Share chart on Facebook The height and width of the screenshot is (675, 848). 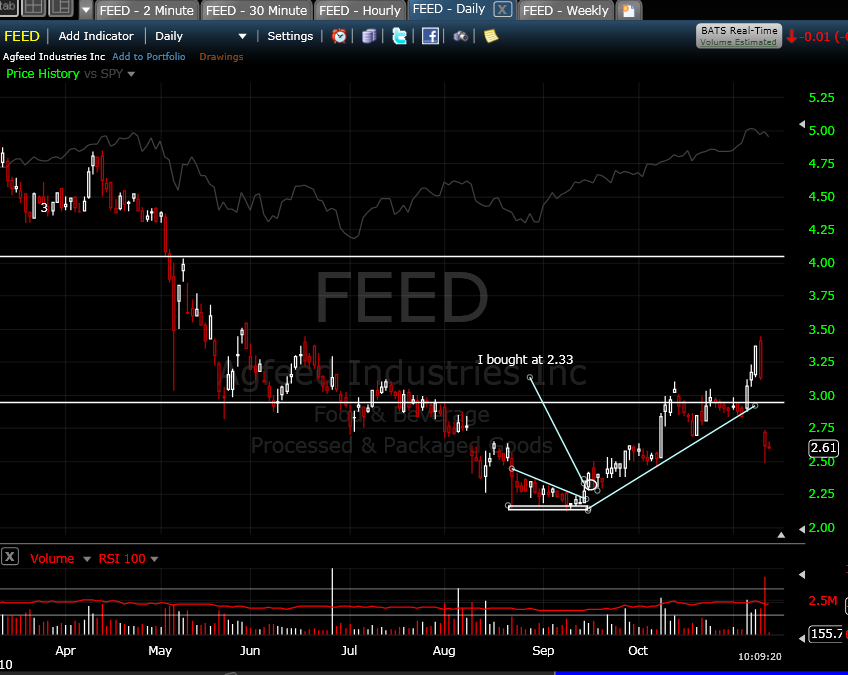point(430,36)
